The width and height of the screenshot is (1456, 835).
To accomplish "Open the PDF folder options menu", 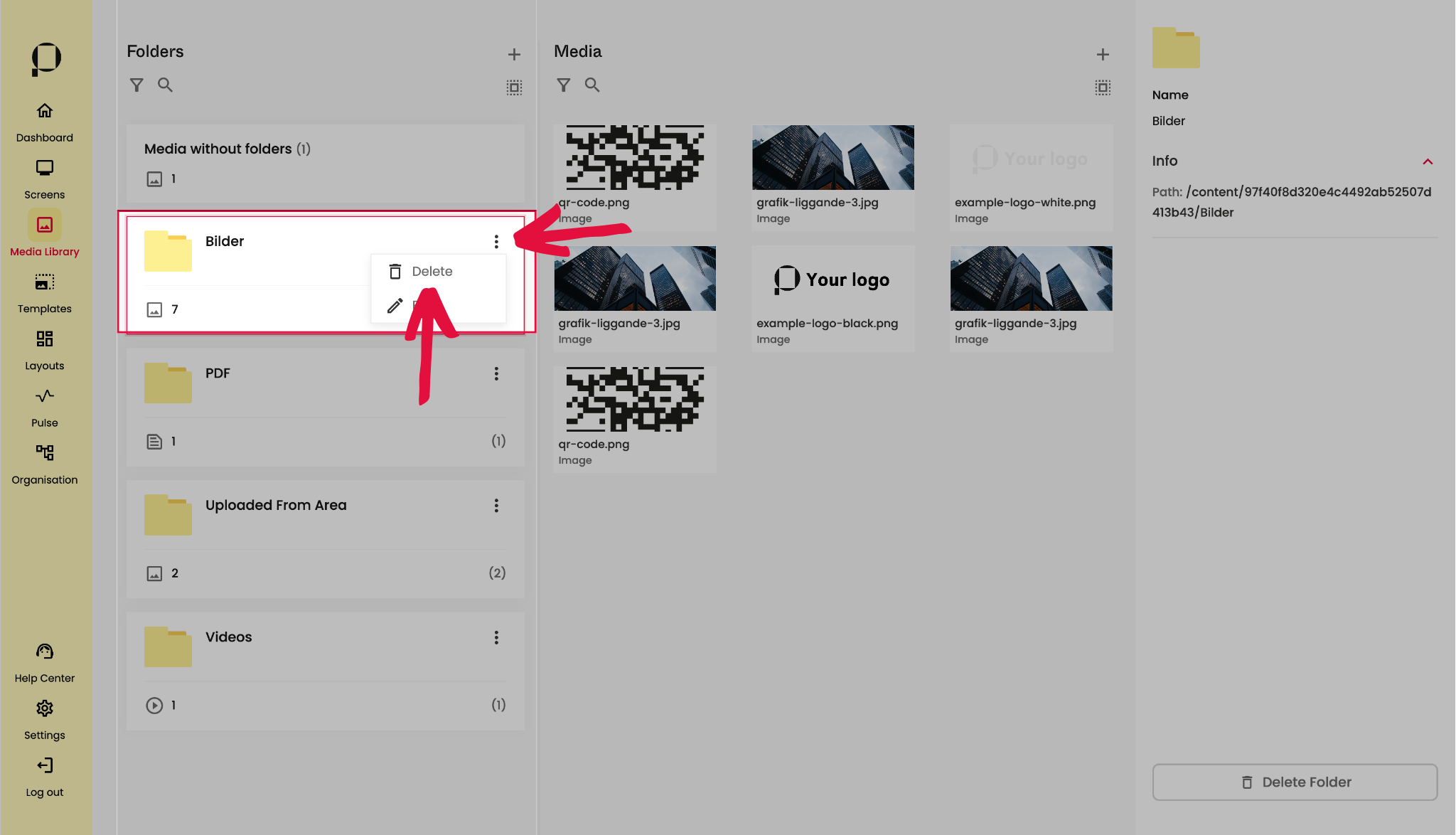I will (496, 374).
